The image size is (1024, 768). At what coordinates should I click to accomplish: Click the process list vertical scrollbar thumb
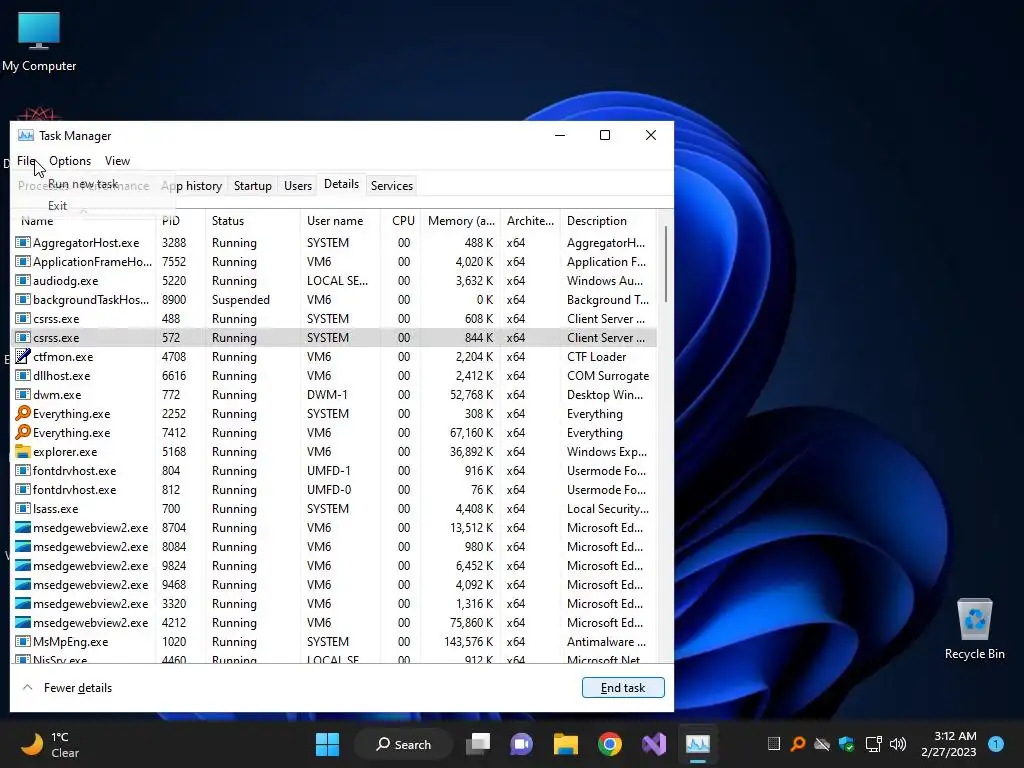[665, 264]
